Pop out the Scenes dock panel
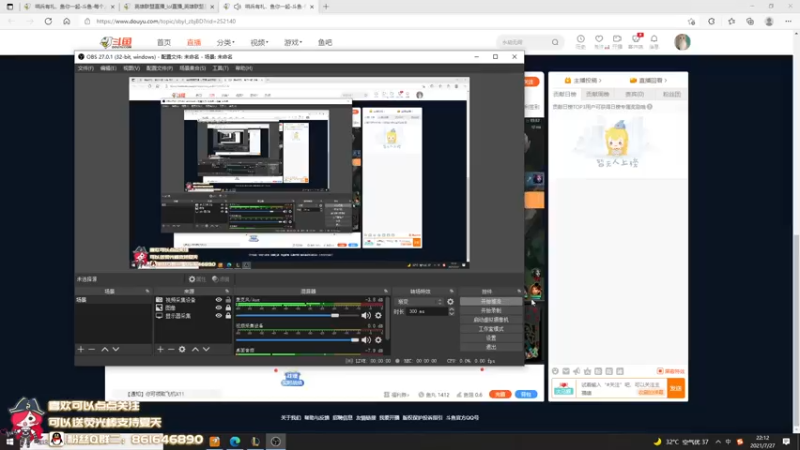Image resolution: width=800 pixels, height=450 pixels. [147, 291]
